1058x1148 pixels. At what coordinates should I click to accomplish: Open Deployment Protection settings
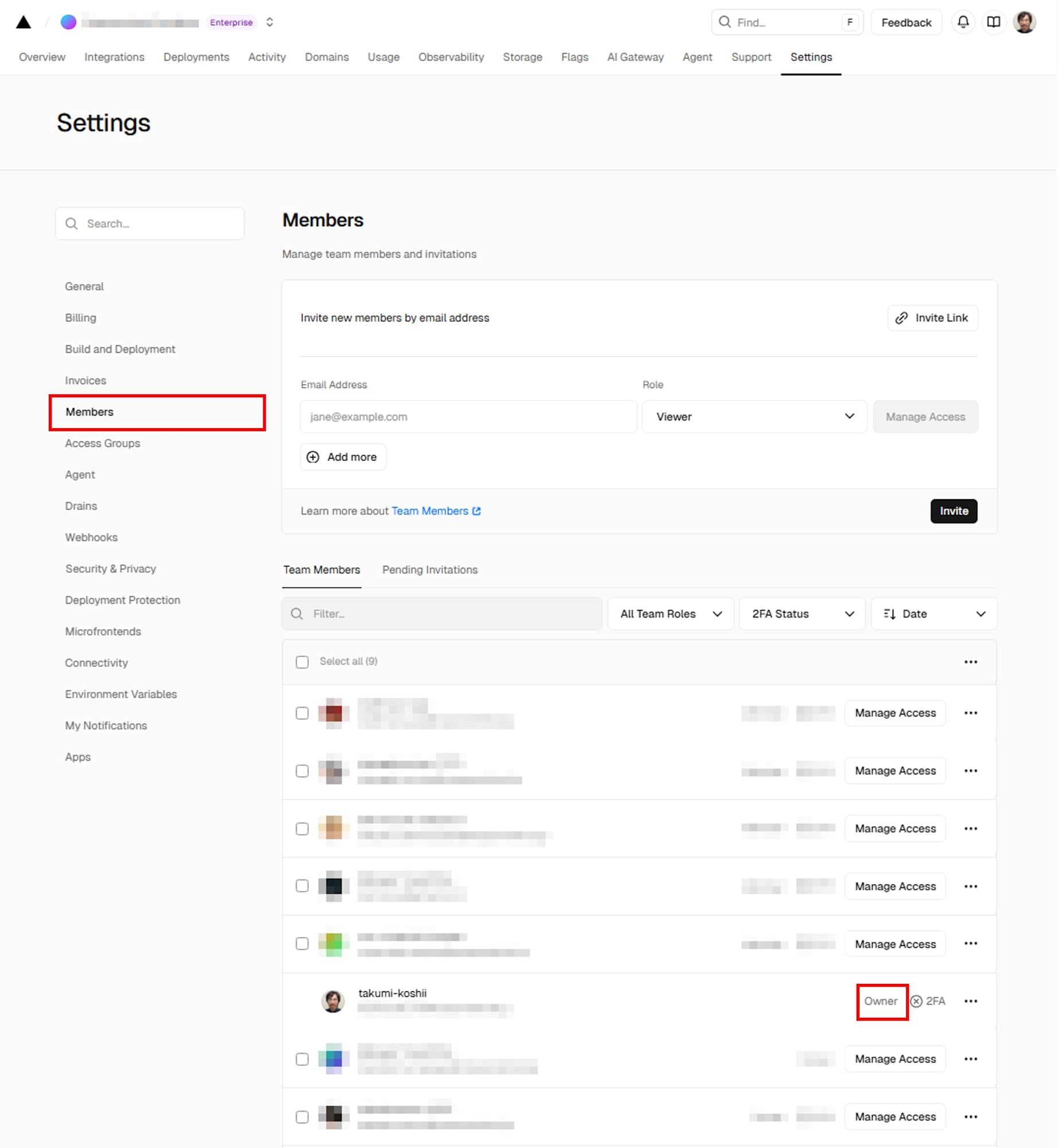pos(122,600)
